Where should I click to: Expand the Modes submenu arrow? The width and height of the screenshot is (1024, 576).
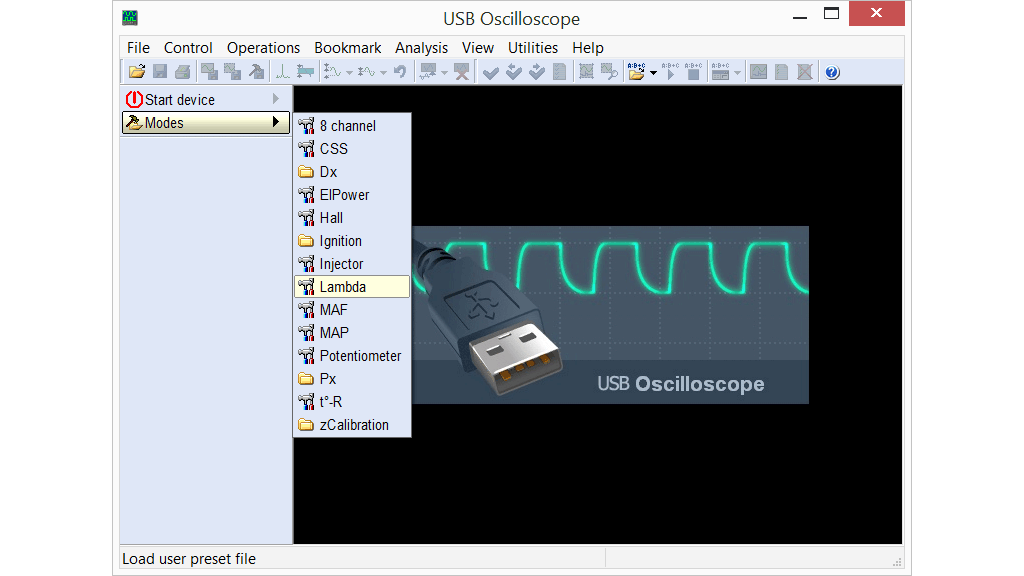tap(276, 123)
